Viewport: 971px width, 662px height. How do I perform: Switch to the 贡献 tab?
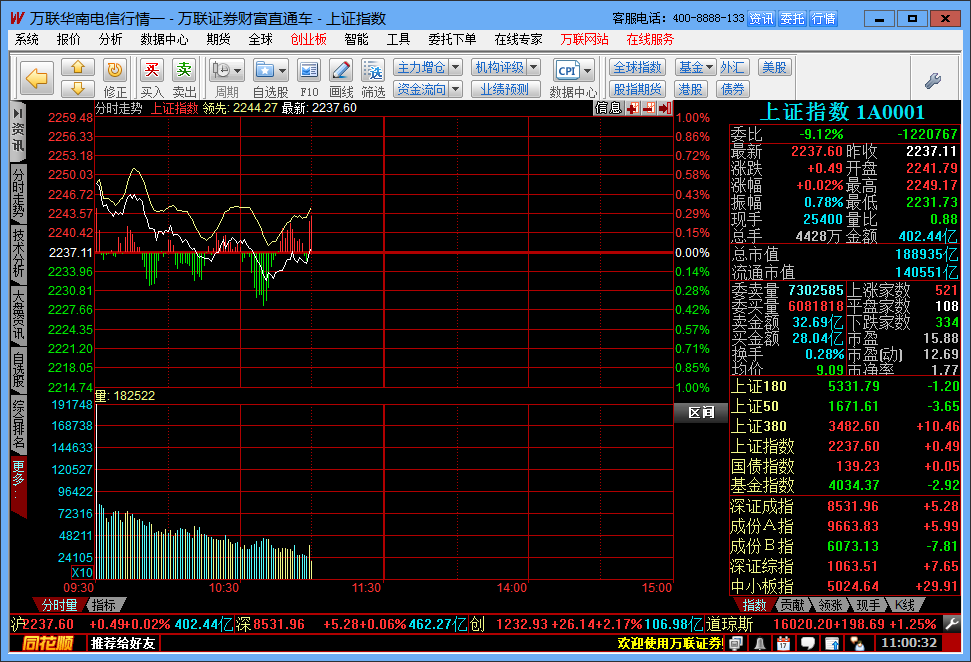(791, 605)
